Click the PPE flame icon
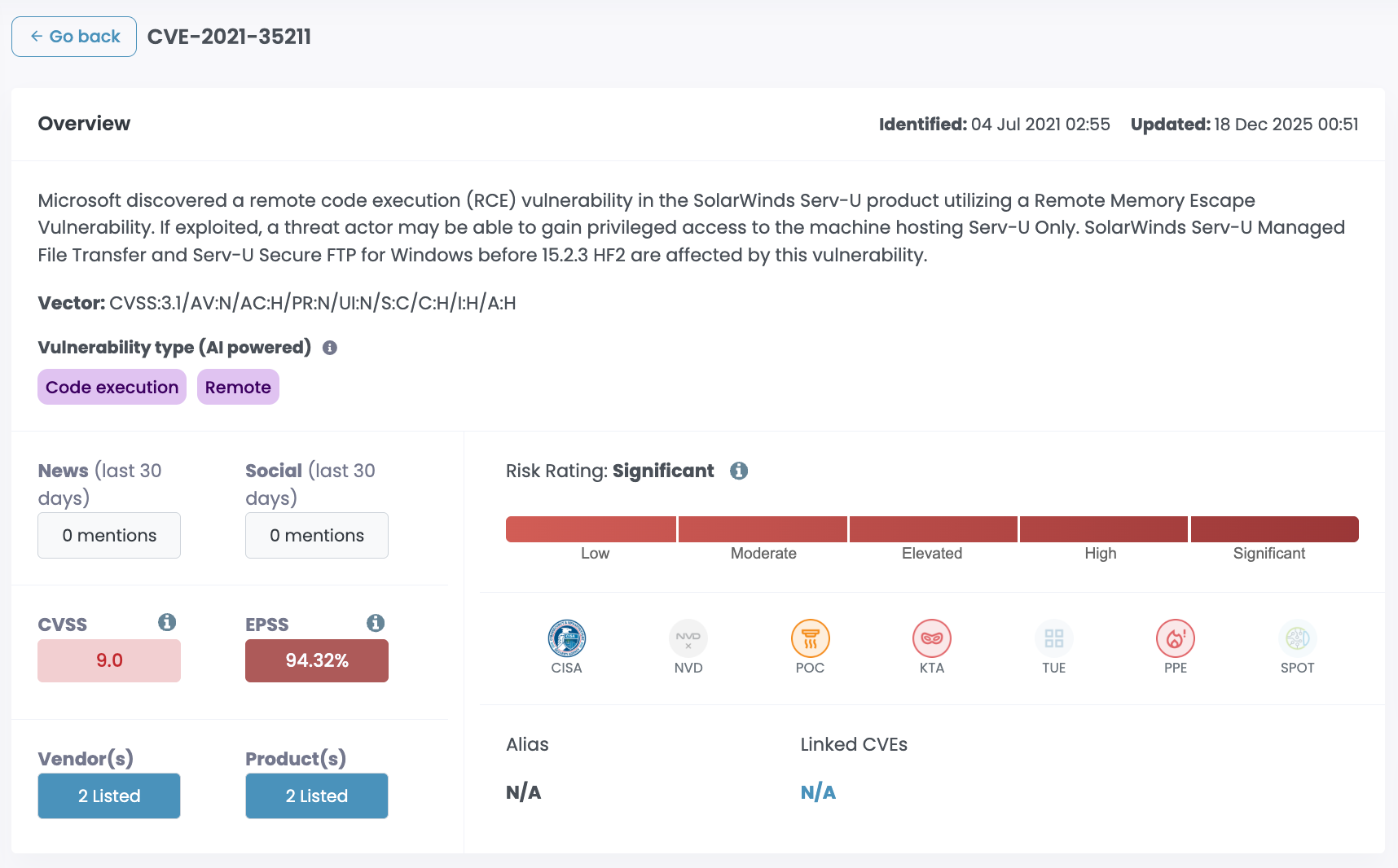Viewport: 1398px width, 868px height. pyautogui.click(x=1175, y=638)
